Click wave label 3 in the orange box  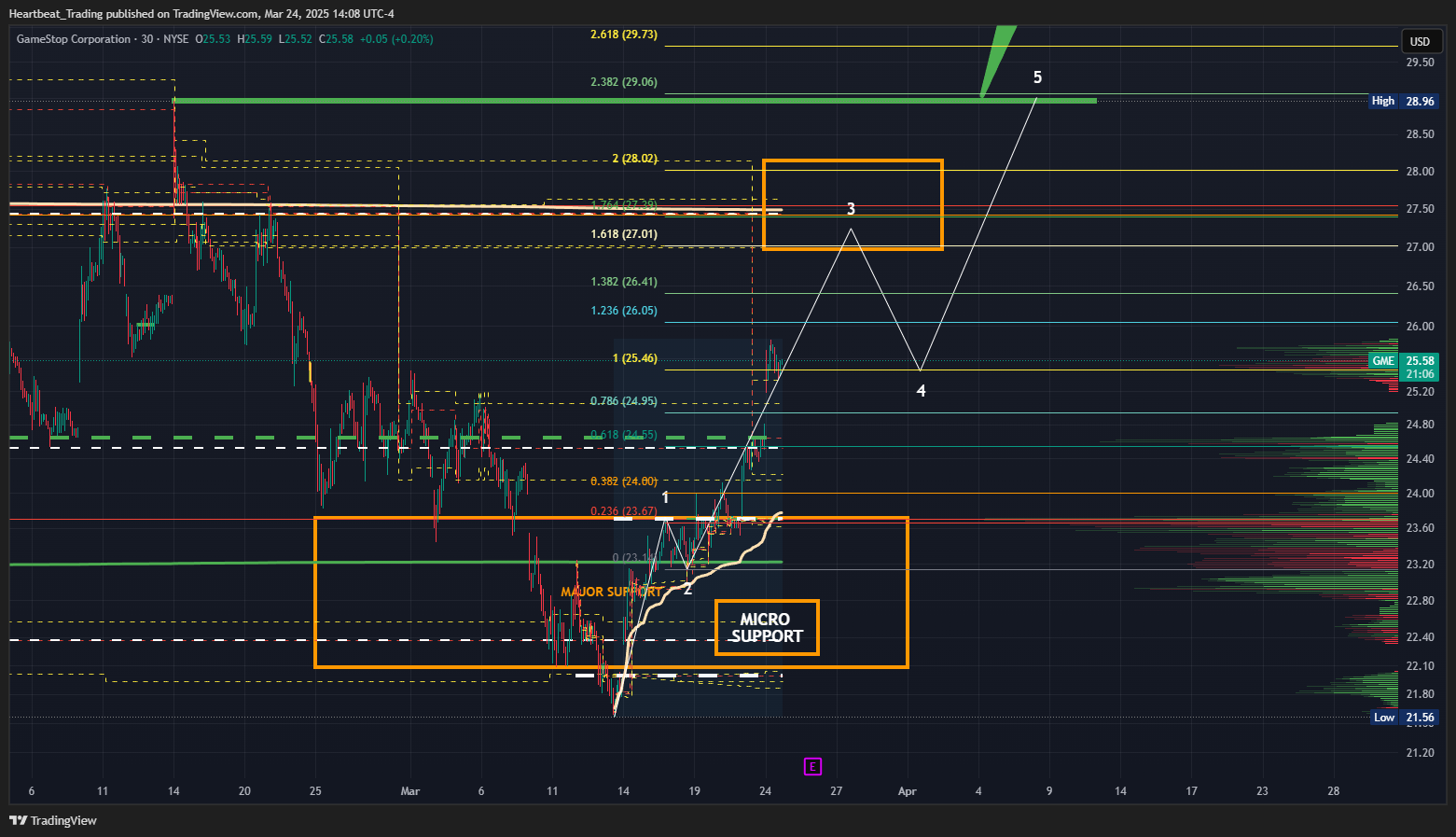tap(851, 209)
